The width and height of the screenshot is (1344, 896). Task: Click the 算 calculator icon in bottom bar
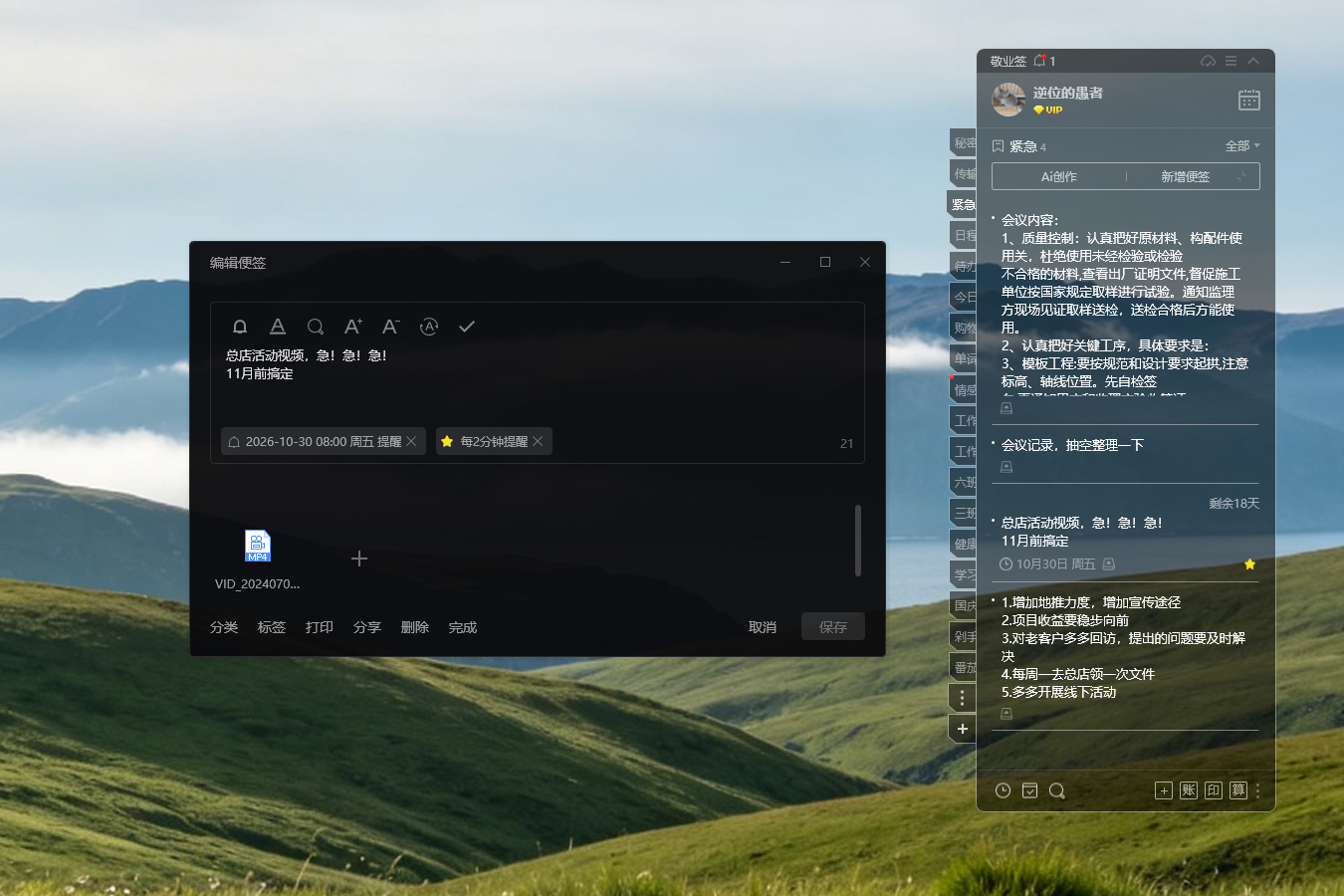click(1238, 790)
